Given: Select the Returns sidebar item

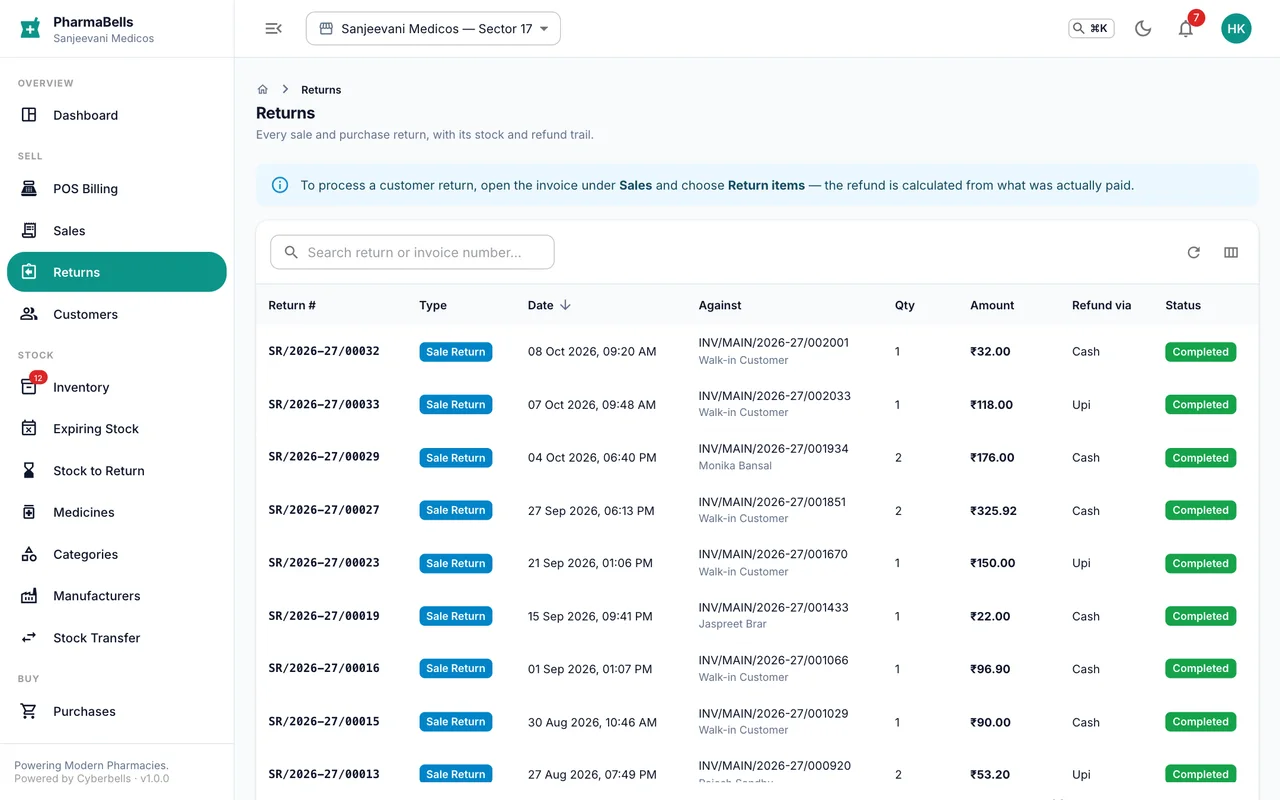Looking at the screenshot, I should pyautogui.click(x=117, y=272).
